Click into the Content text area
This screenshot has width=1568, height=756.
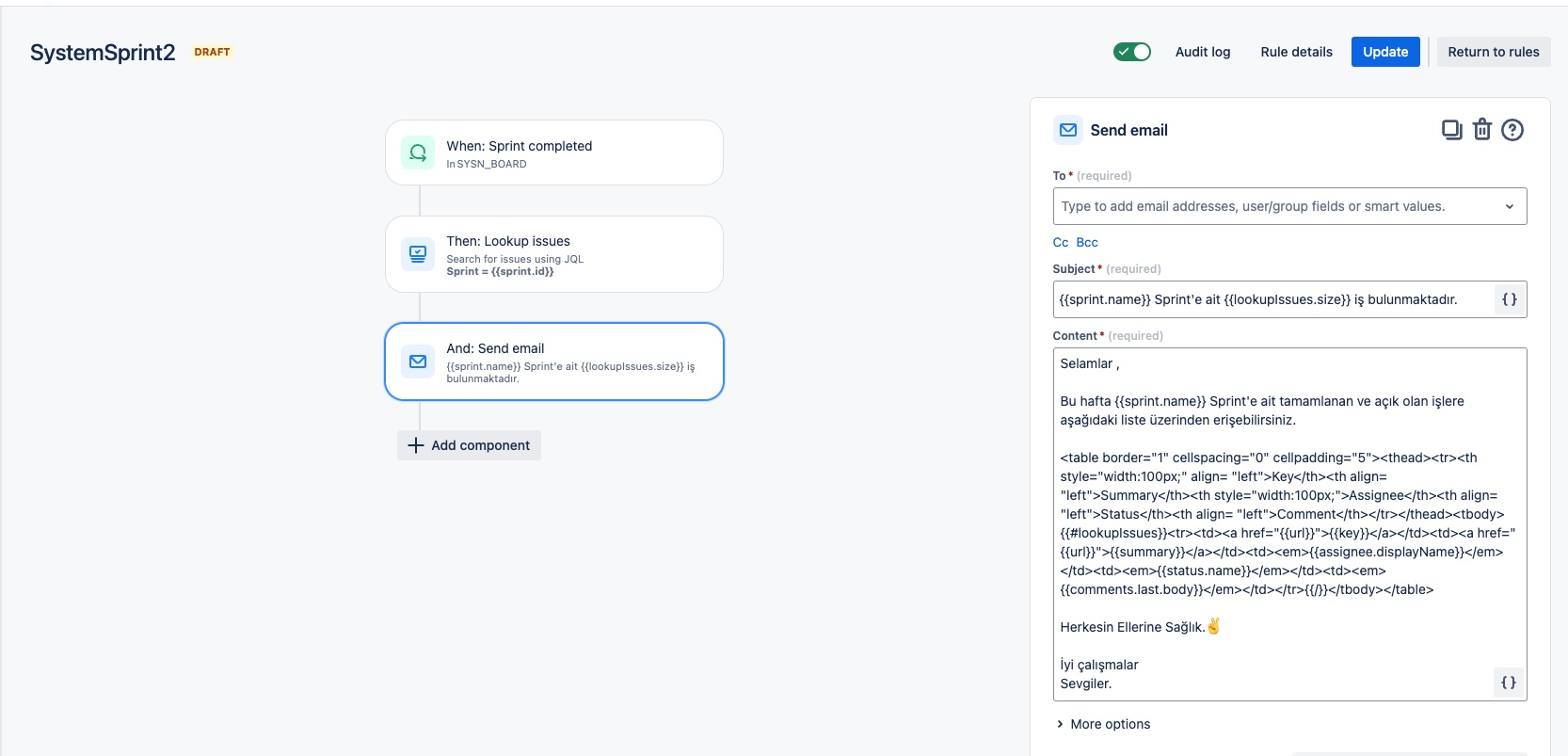[1289, 524]
